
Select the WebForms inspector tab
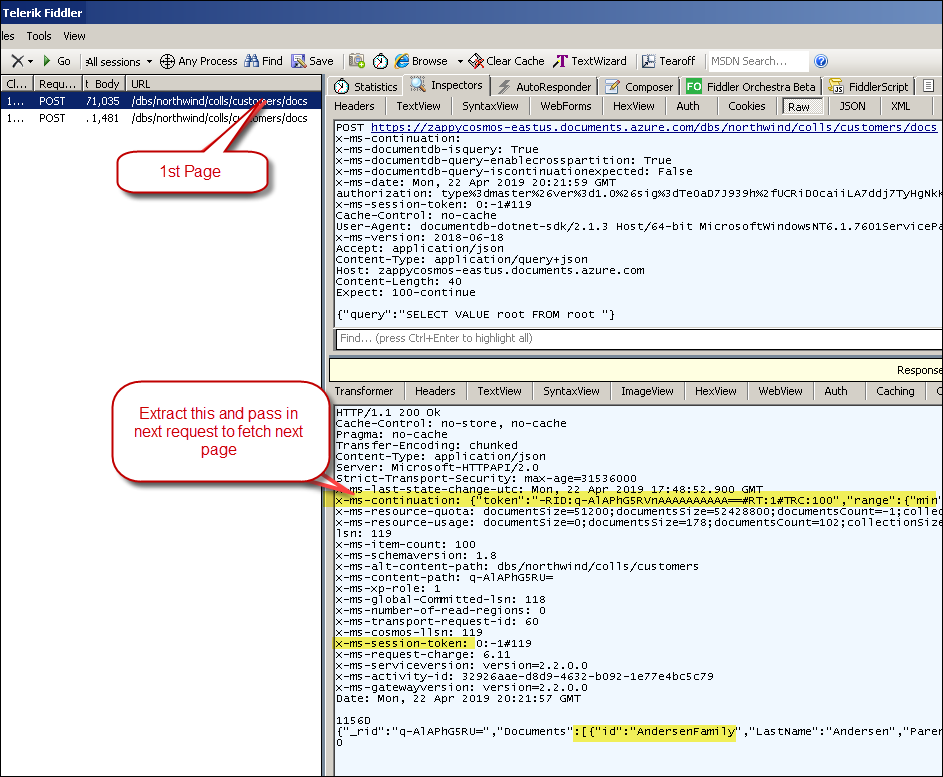565,106
